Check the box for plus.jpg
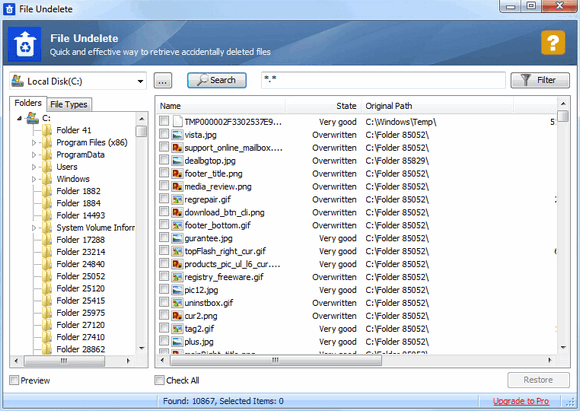The image size is (580, 411). point(164,341)
